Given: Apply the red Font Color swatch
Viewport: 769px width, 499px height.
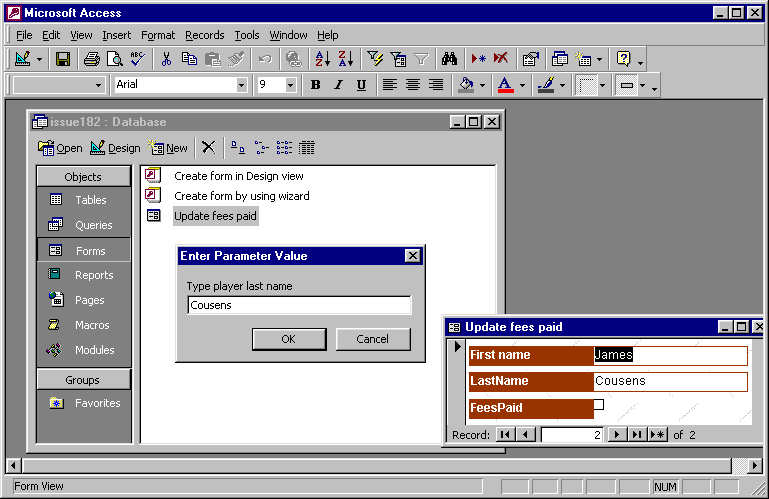Looking at the screenshot, I should click(506, 85).
